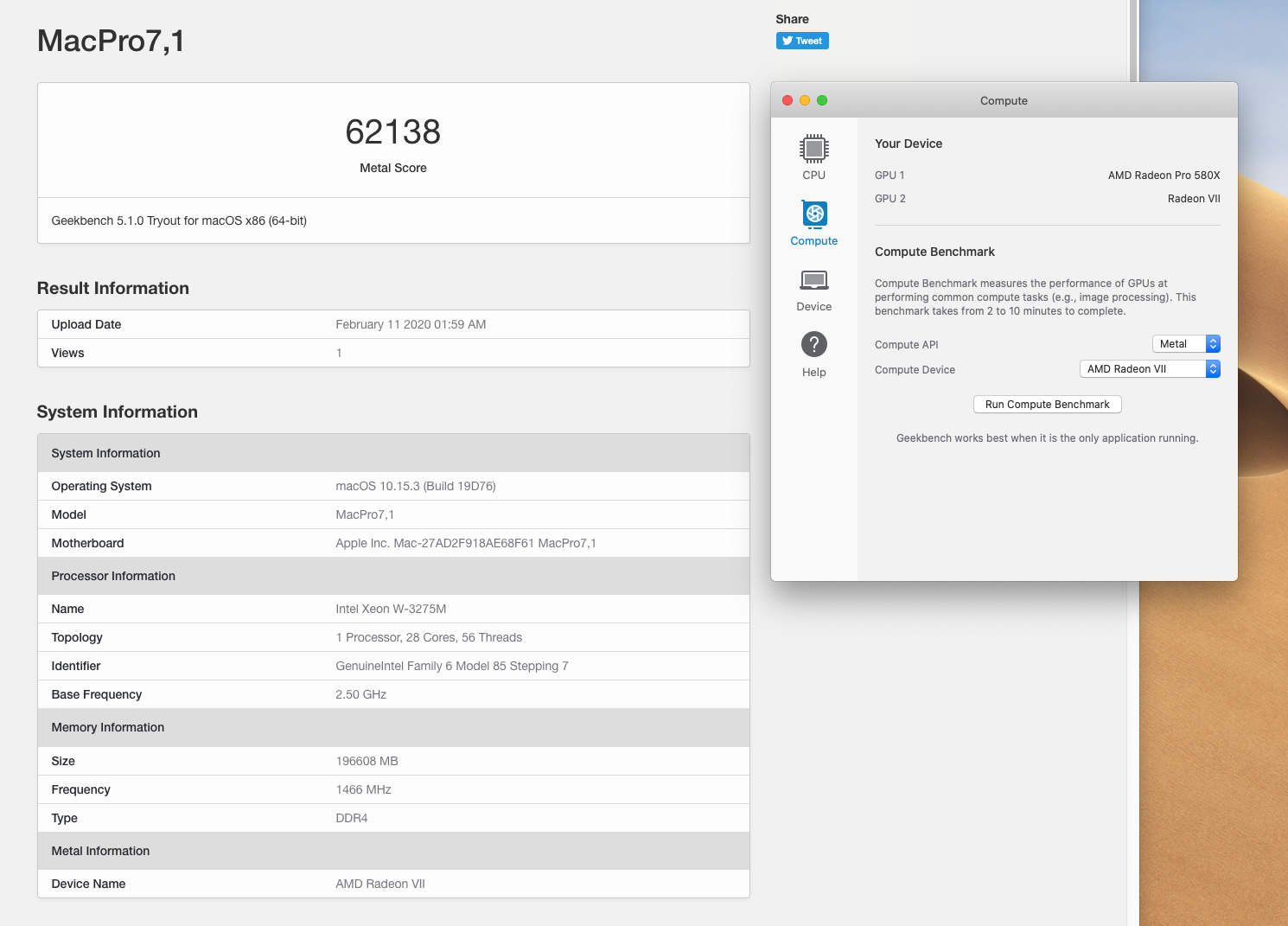The width and height of the screenshot is (1288, 926).
Task: Click the memory type value DDR4
Action: [x=352, y=818]
